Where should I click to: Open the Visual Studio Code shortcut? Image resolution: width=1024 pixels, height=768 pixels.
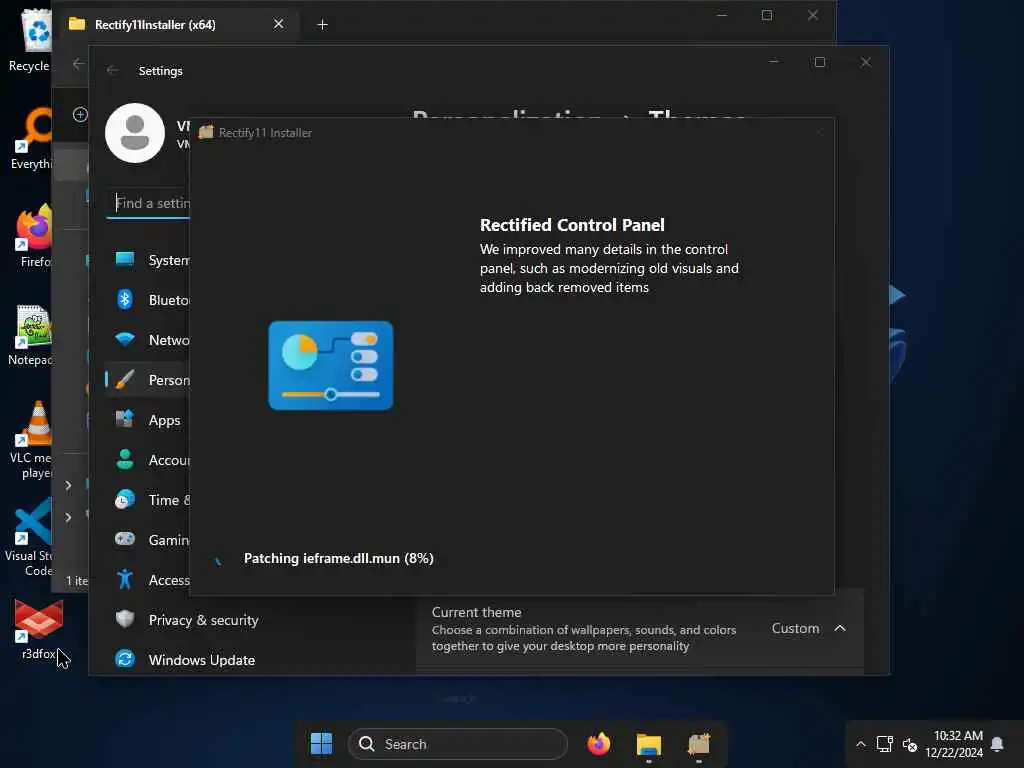30,538
